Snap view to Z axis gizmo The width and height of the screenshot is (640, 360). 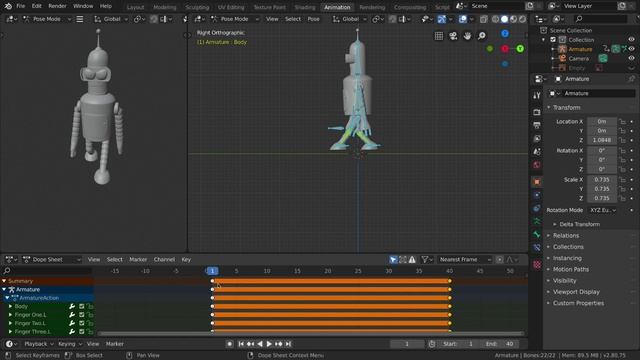tap(505, 33)
